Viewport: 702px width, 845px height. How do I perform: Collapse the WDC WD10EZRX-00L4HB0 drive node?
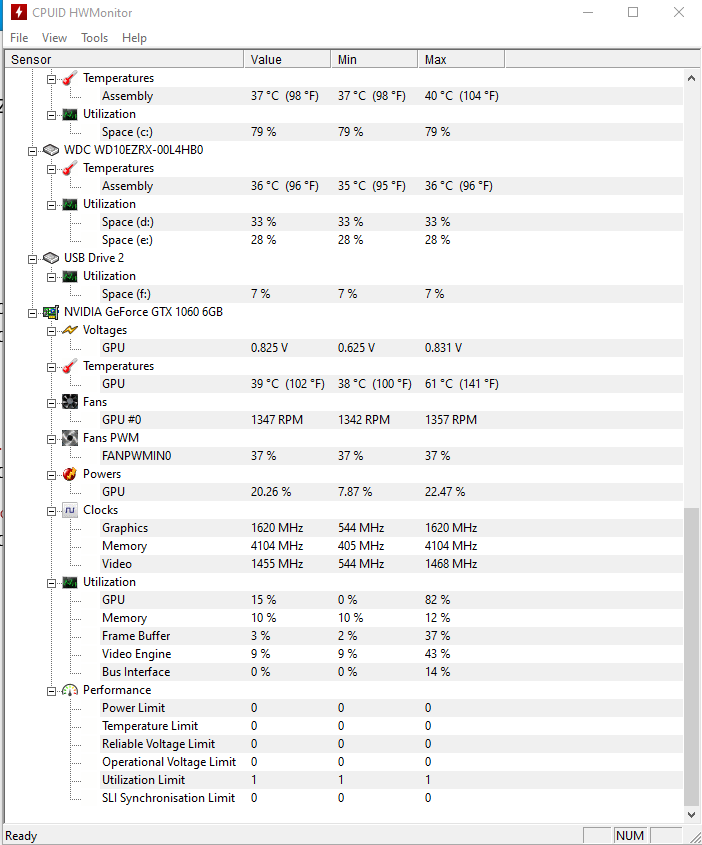coord(32,151)
